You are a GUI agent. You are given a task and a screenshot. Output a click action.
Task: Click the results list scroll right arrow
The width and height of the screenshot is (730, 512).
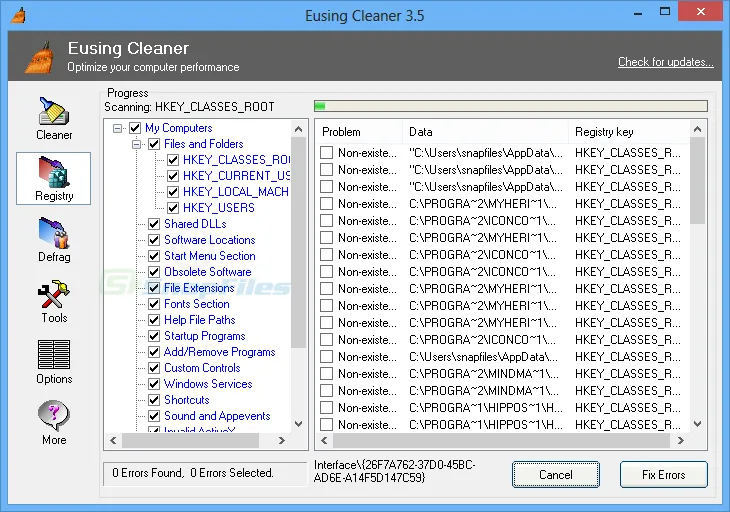[681, 440]
